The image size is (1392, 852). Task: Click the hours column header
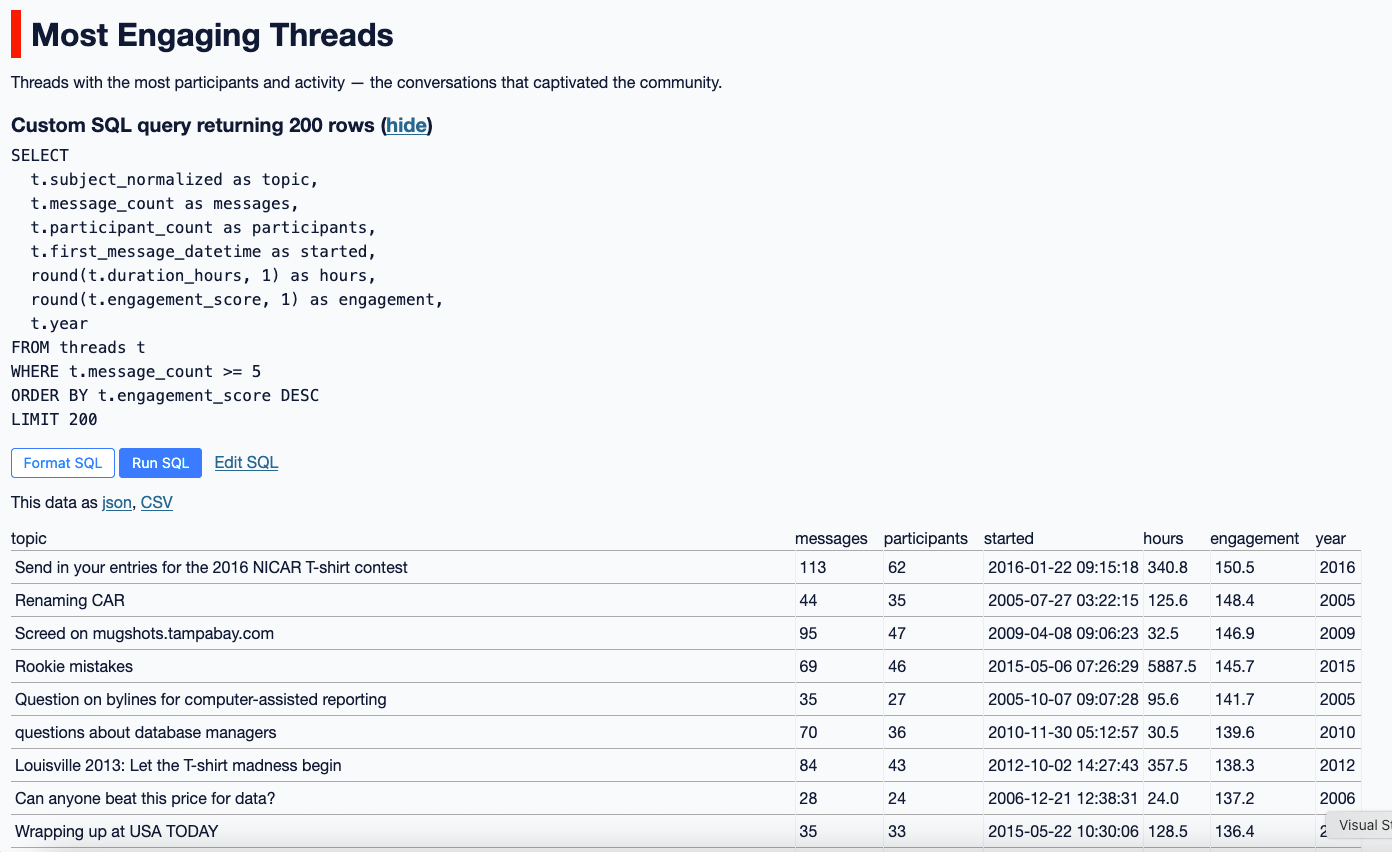point(1163,538)
